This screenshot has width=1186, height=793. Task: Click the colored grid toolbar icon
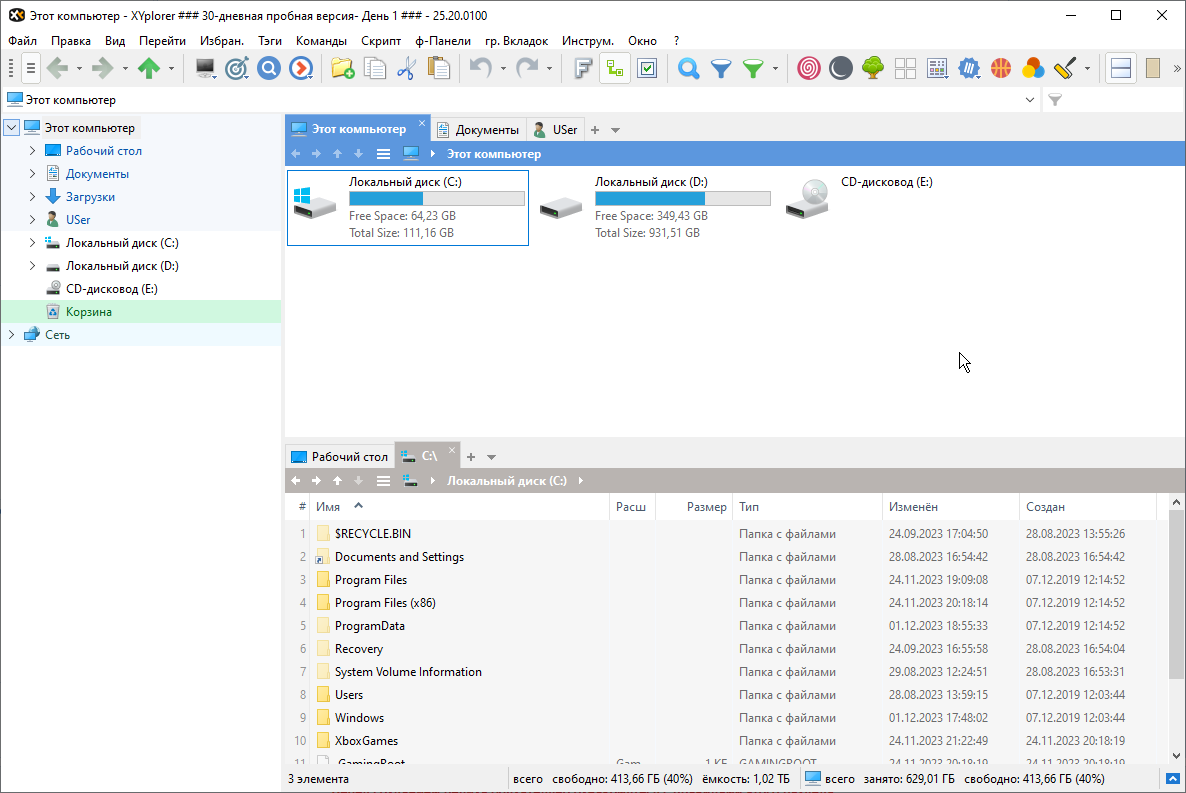[x=937, y=68]
